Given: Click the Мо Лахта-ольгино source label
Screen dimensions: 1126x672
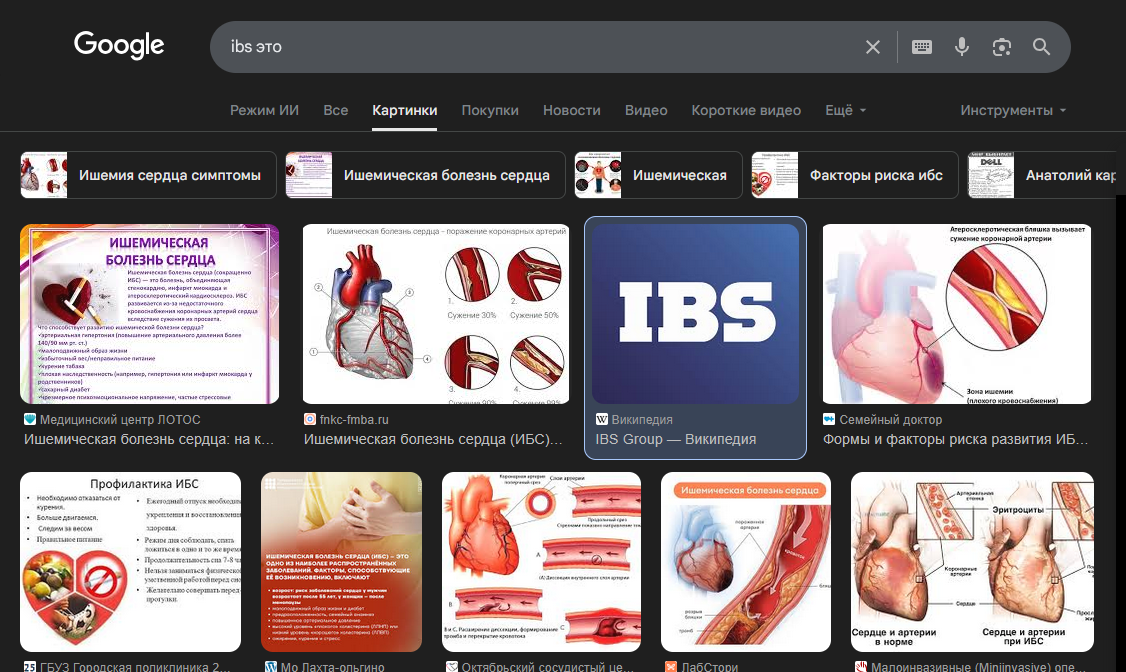Looking at the screenshot, I should click(332, 666).
